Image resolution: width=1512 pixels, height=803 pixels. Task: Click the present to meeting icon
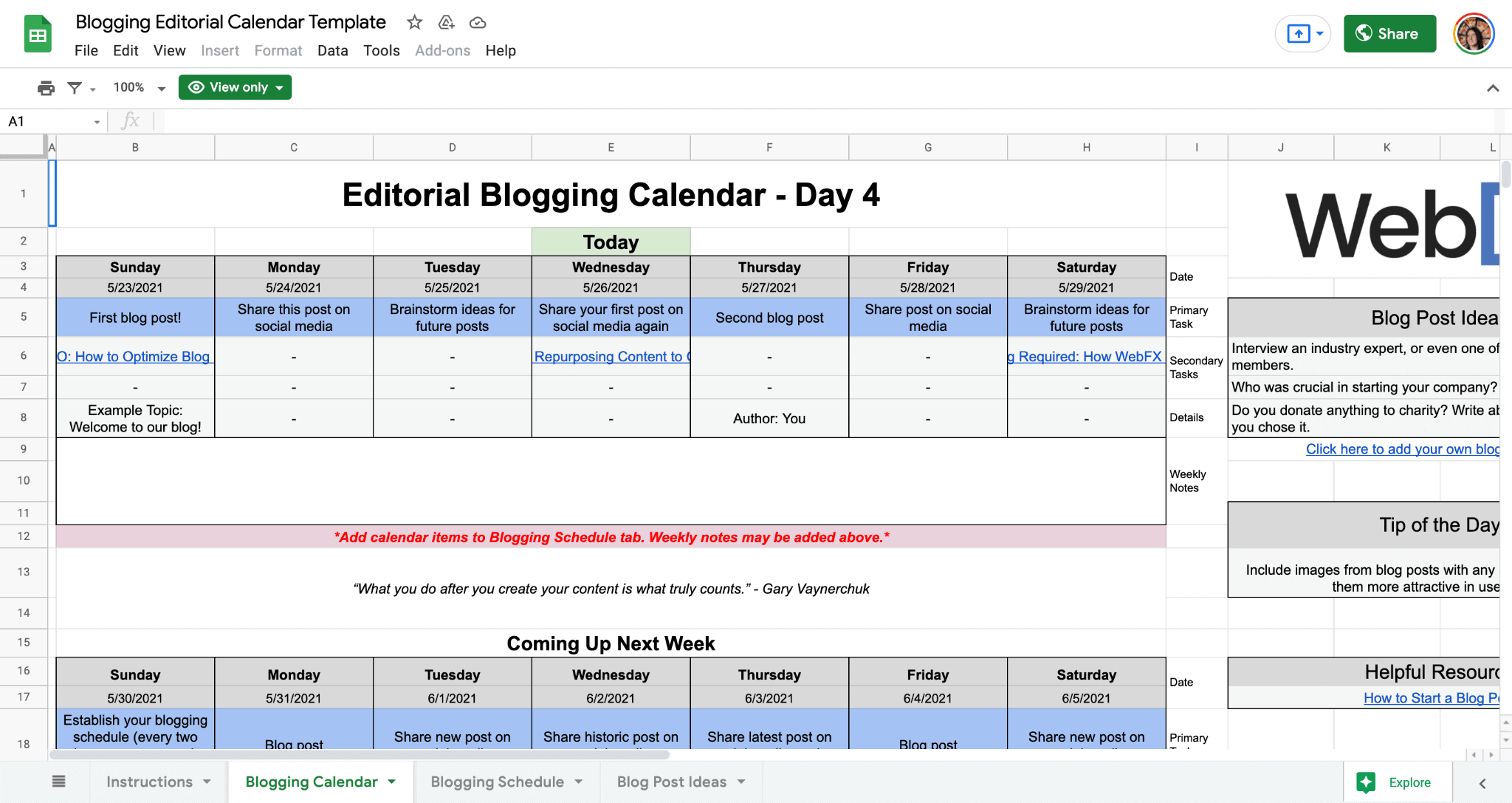click(1299, 34)
